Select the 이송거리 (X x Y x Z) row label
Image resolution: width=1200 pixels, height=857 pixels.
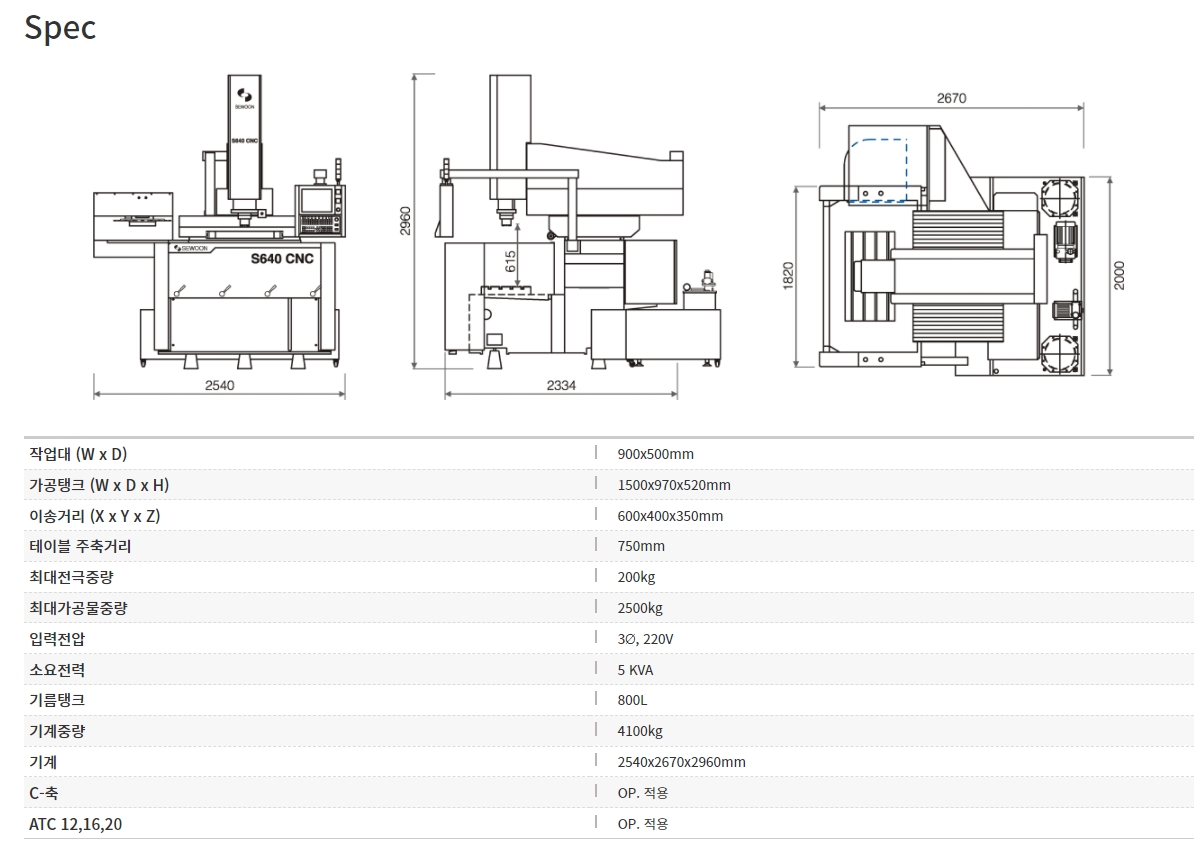(95, 516)
